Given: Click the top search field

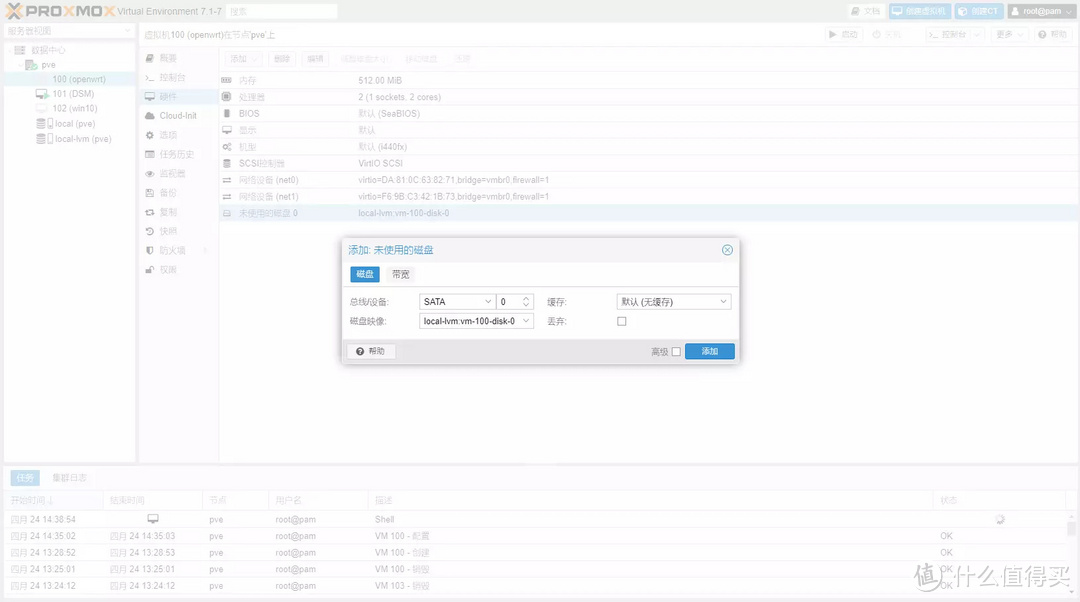Looking at the screenshot, I should 282,11.
